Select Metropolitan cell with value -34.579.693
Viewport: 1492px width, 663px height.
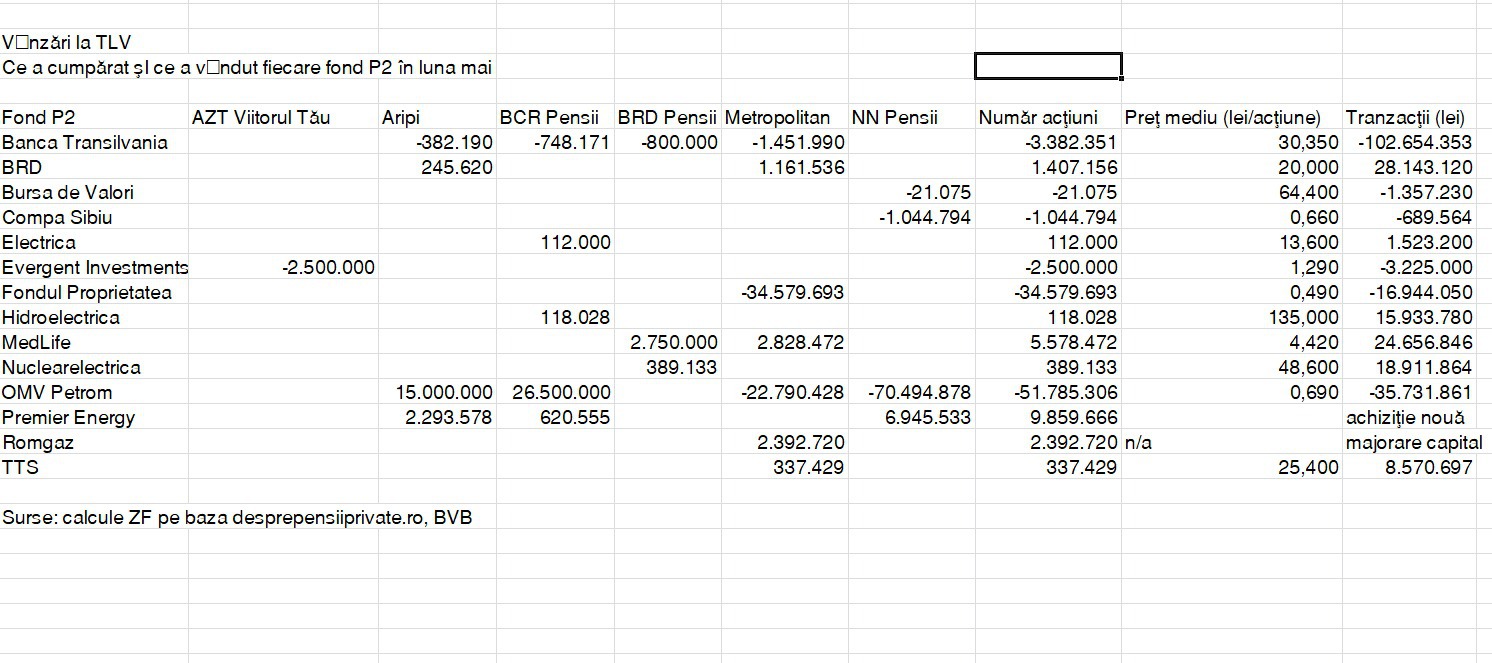point(793,292)
